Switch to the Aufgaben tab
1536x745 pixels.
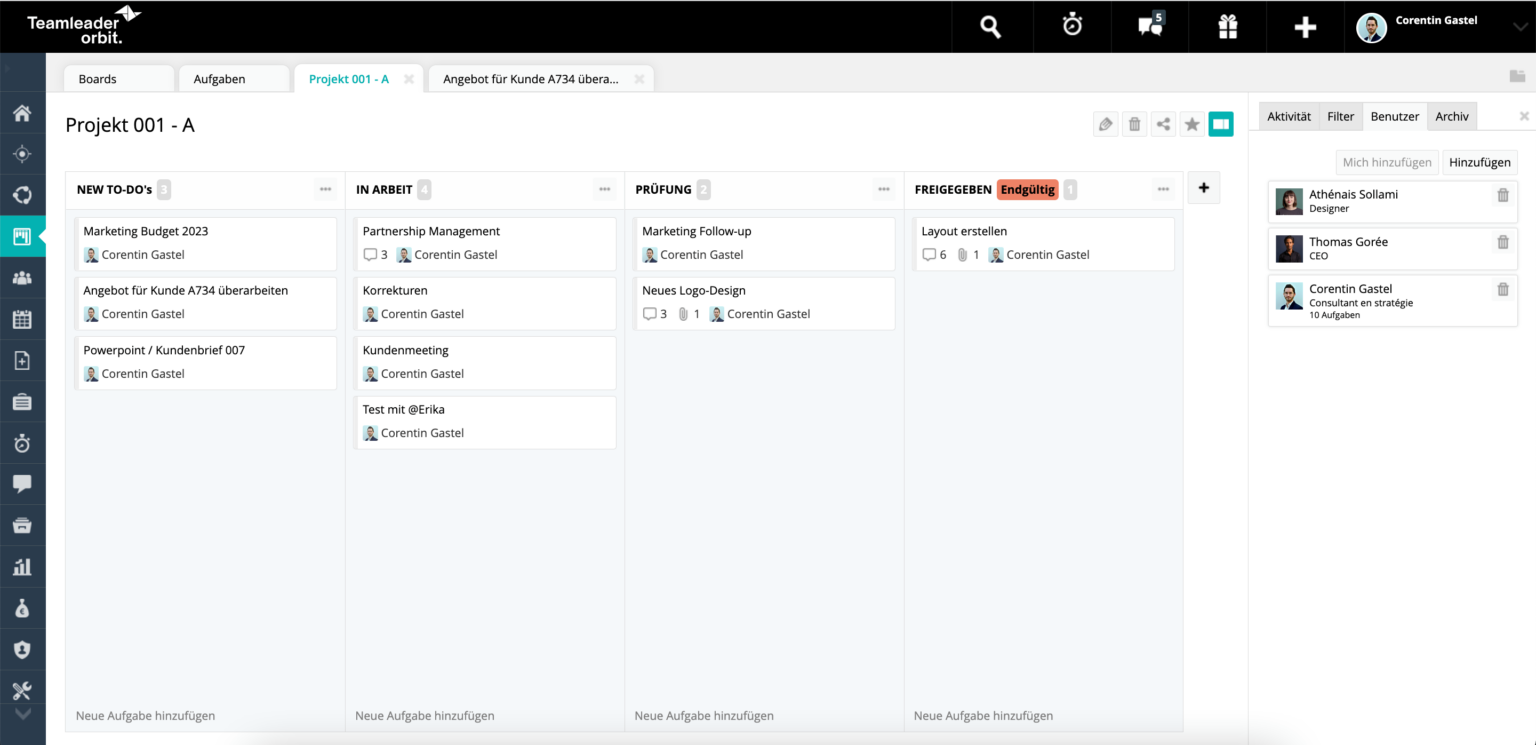pos(218,78)
